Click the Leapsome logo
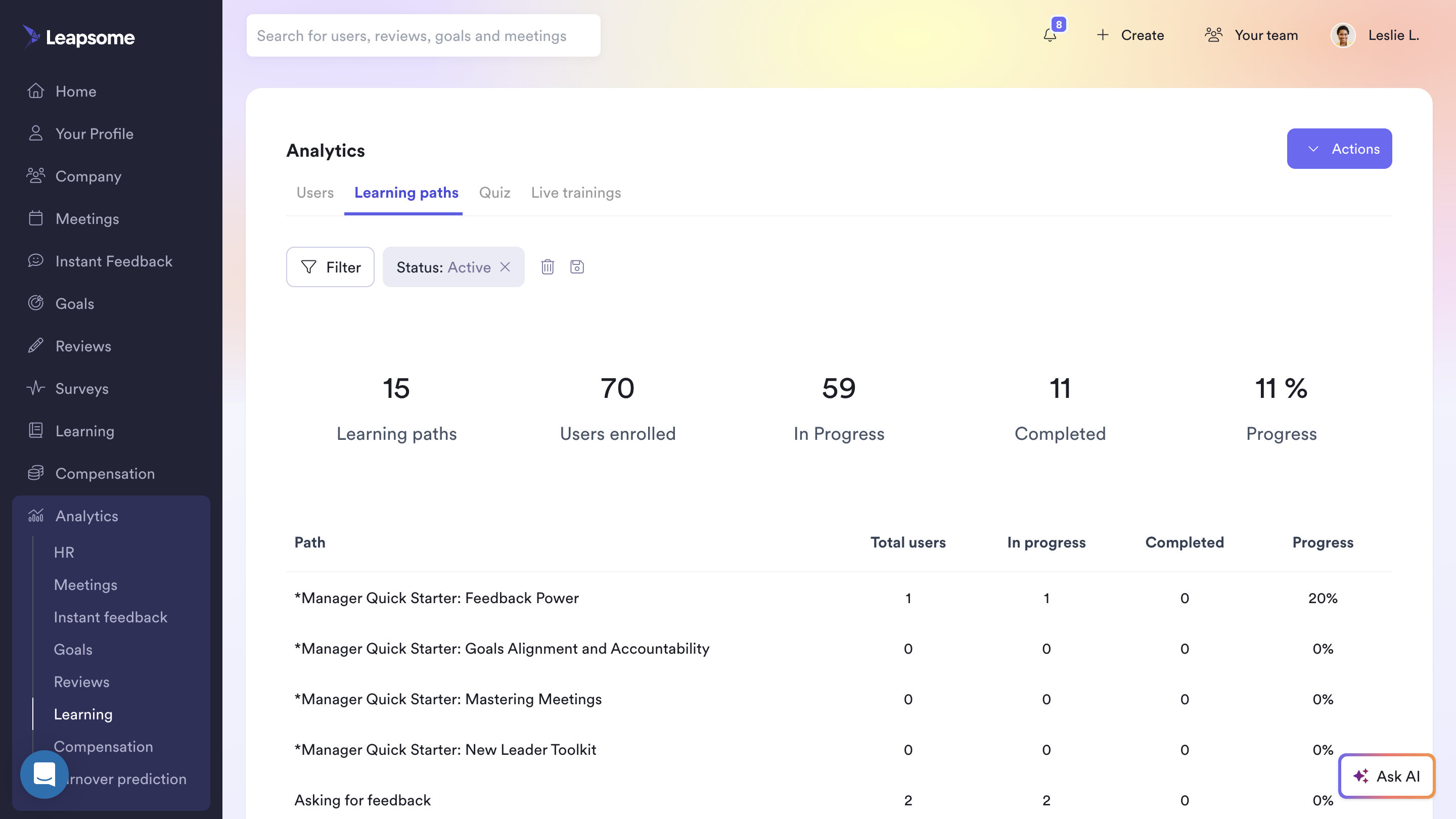 tap(78, 37)
